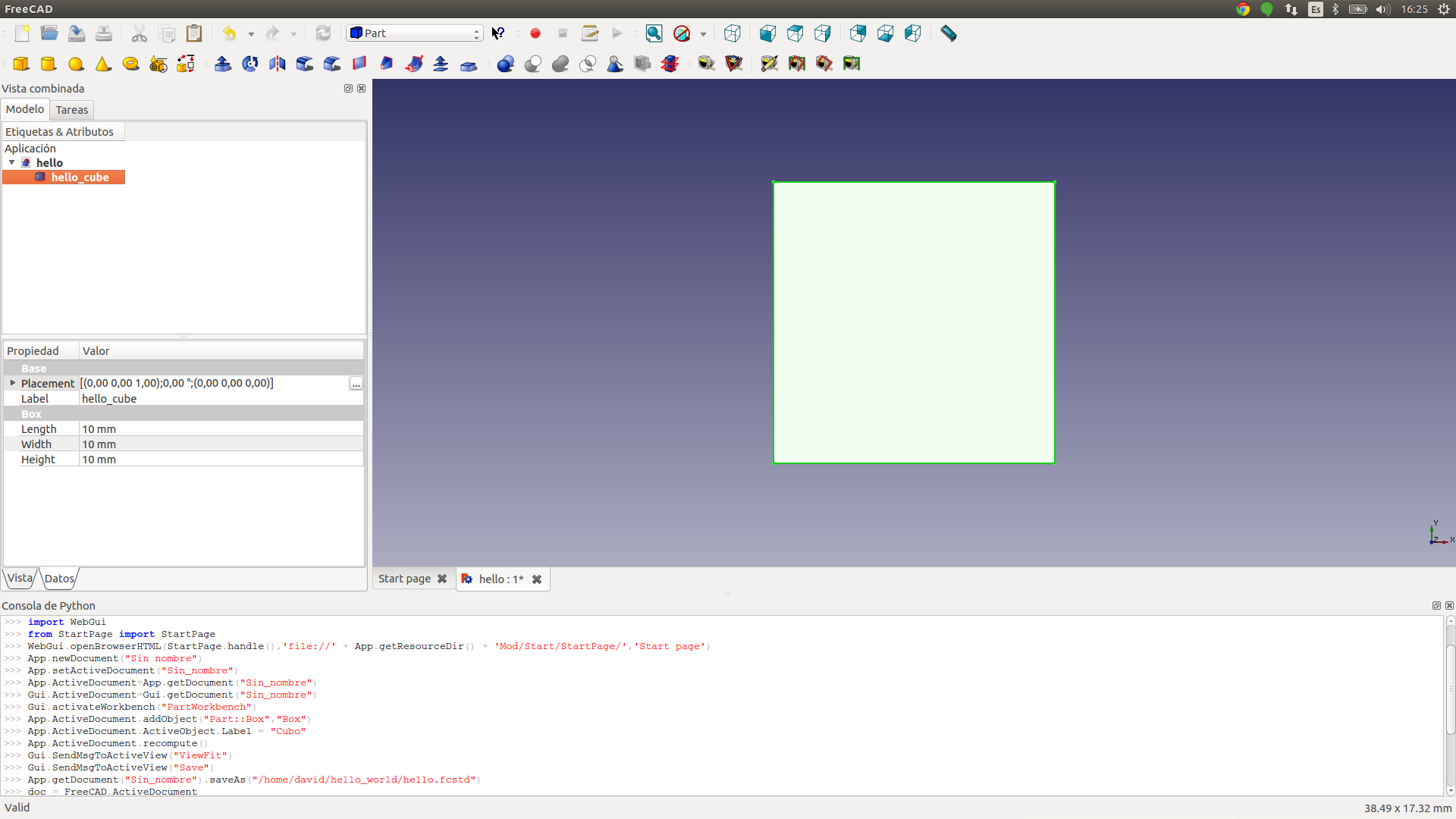Open the undo history dropdown arrow
Viewport: 1456px width, 819px height.
[251, 34]
